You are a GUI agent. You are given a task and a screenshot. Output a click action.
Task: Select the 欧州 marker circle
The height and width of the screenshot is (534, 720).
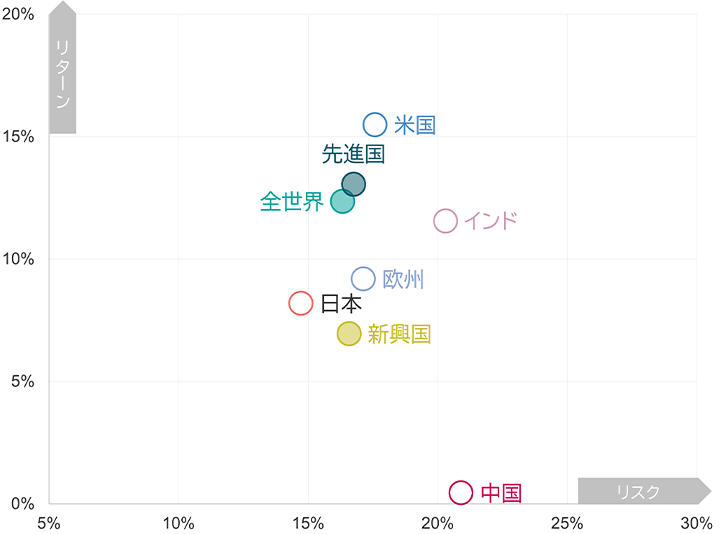[x=363, y=279]
